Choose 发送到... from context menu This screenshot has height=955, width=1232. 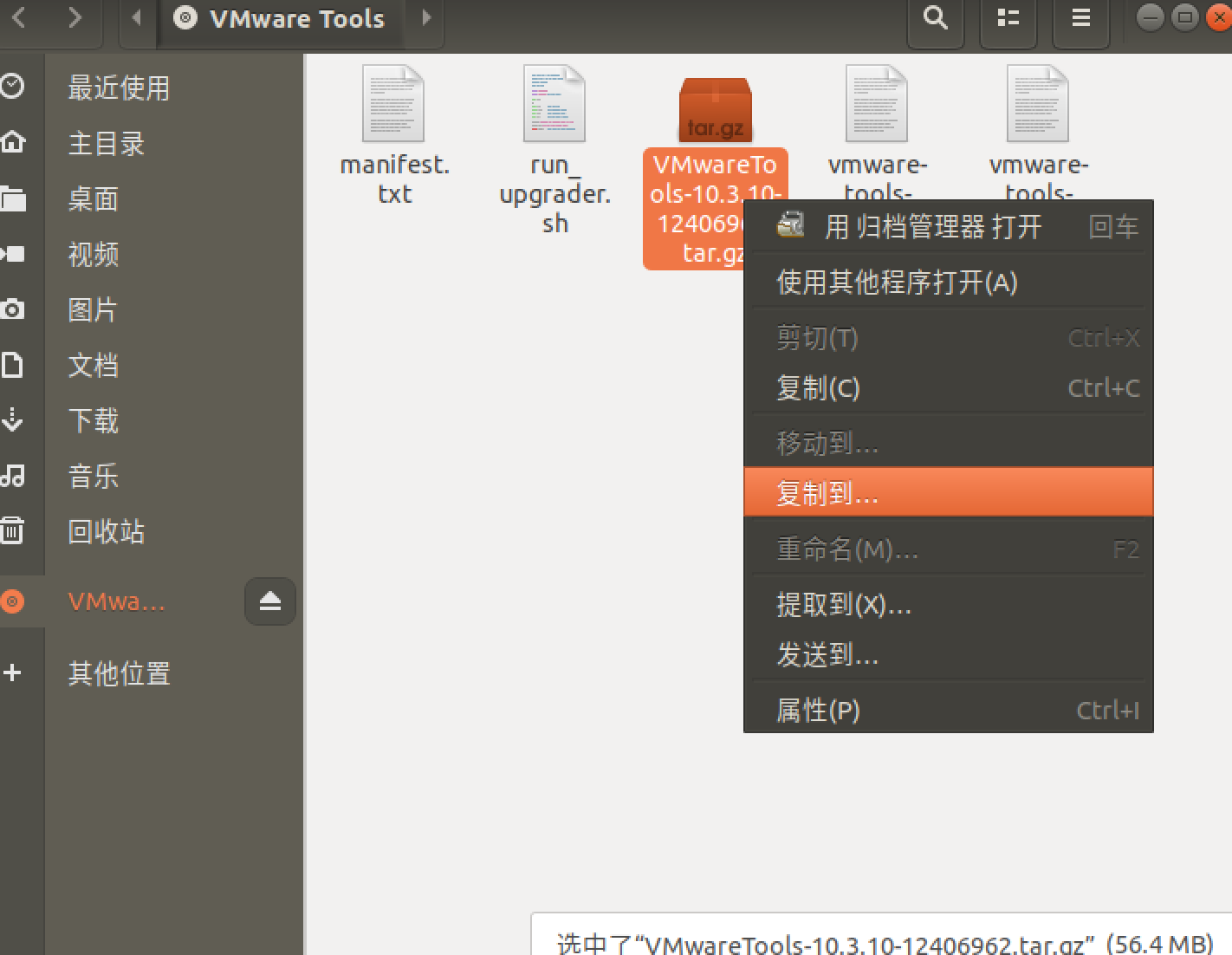(949, 654)
